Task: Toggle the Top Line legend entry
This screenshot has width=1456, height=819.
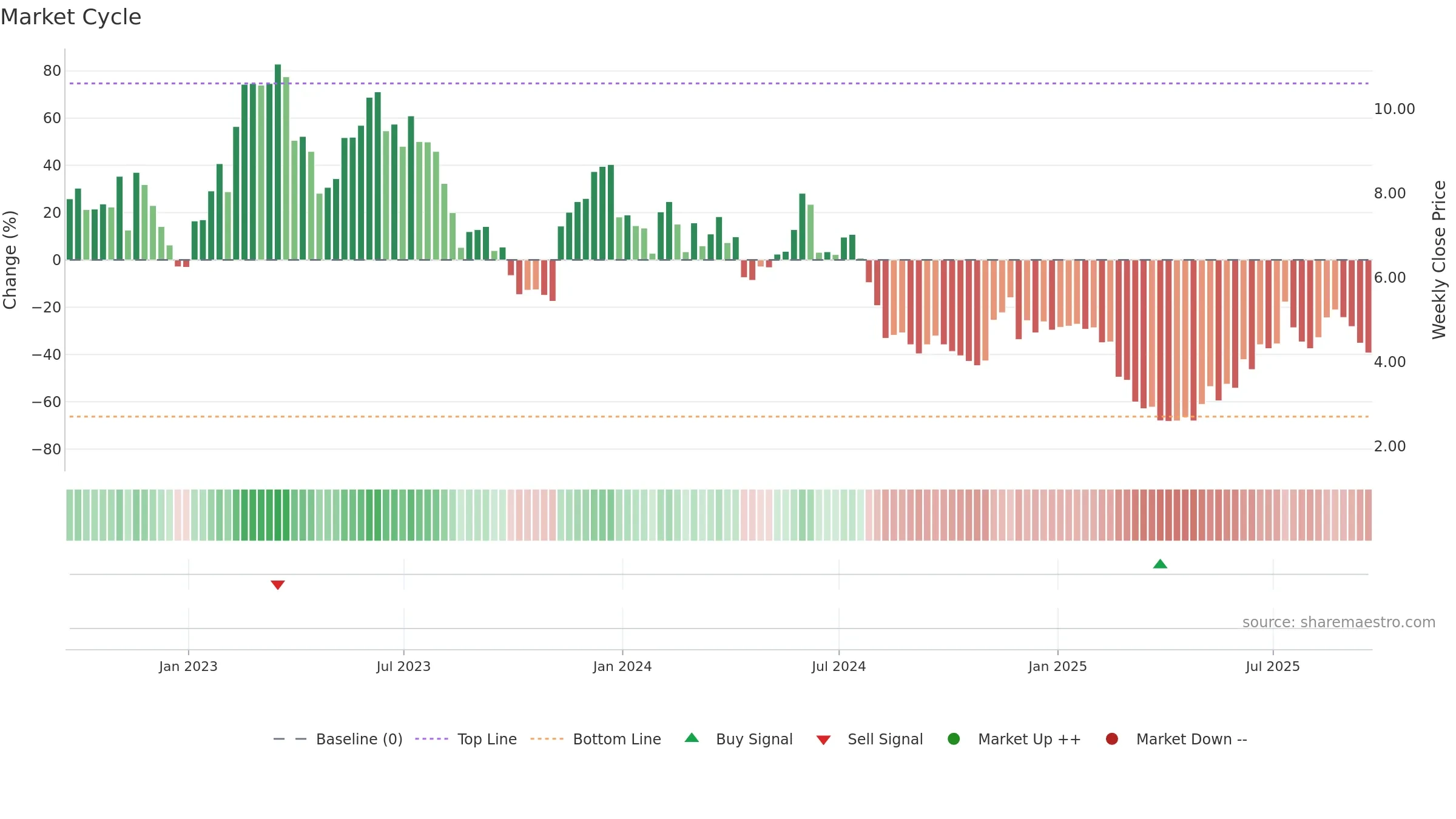Action: [x=466, y=739]
